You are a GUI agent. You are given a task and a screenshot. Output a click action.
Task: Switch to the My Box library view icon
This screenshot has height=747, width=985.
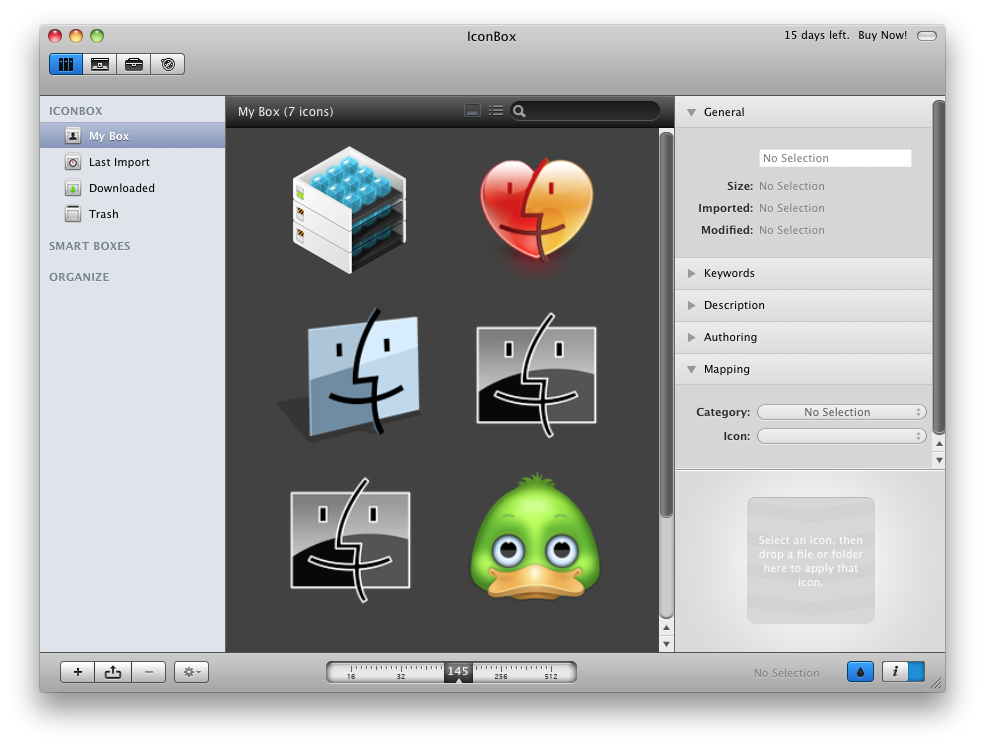pos(66,64)
